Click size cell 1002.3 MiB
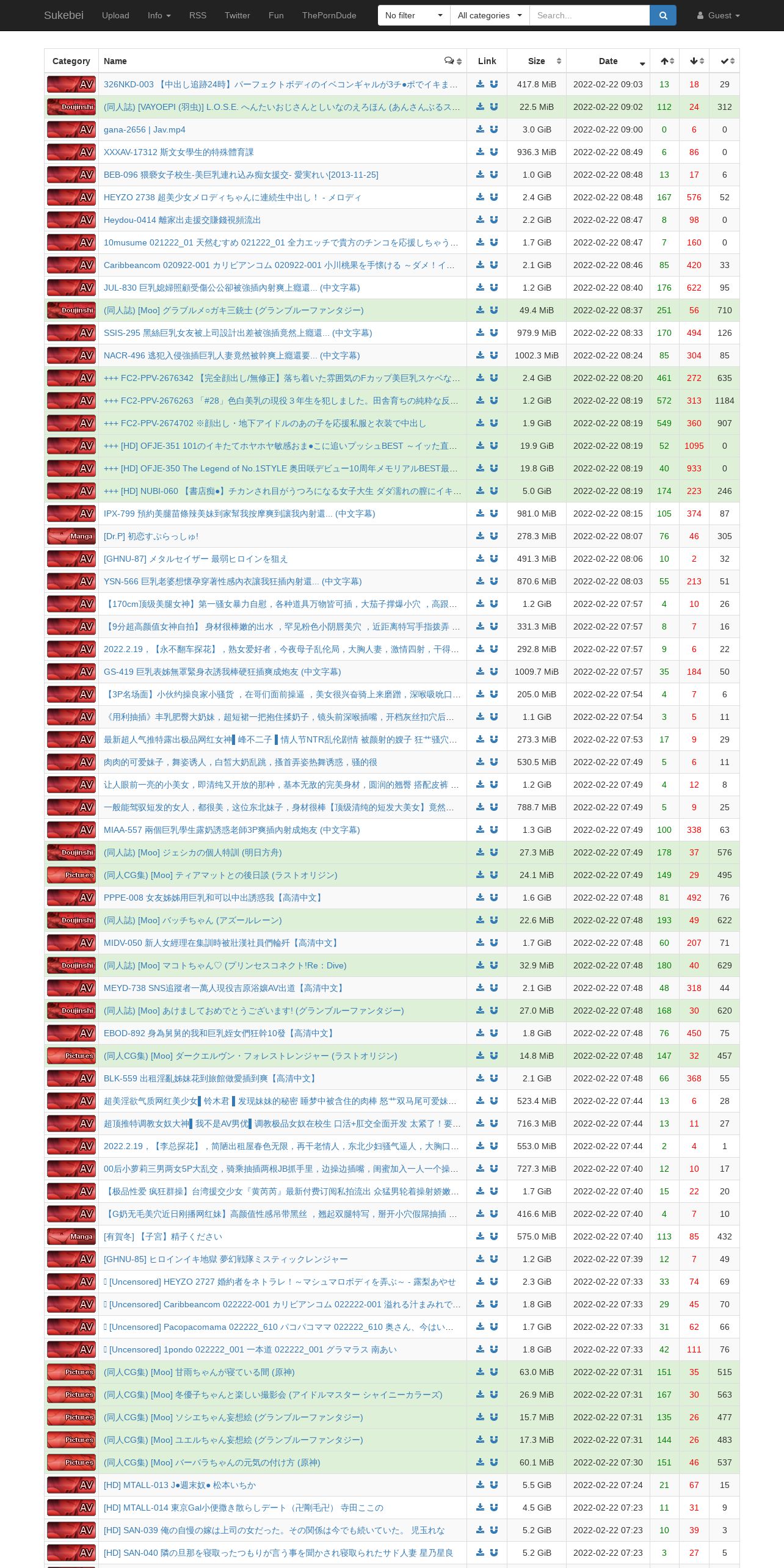 (537, 355)
